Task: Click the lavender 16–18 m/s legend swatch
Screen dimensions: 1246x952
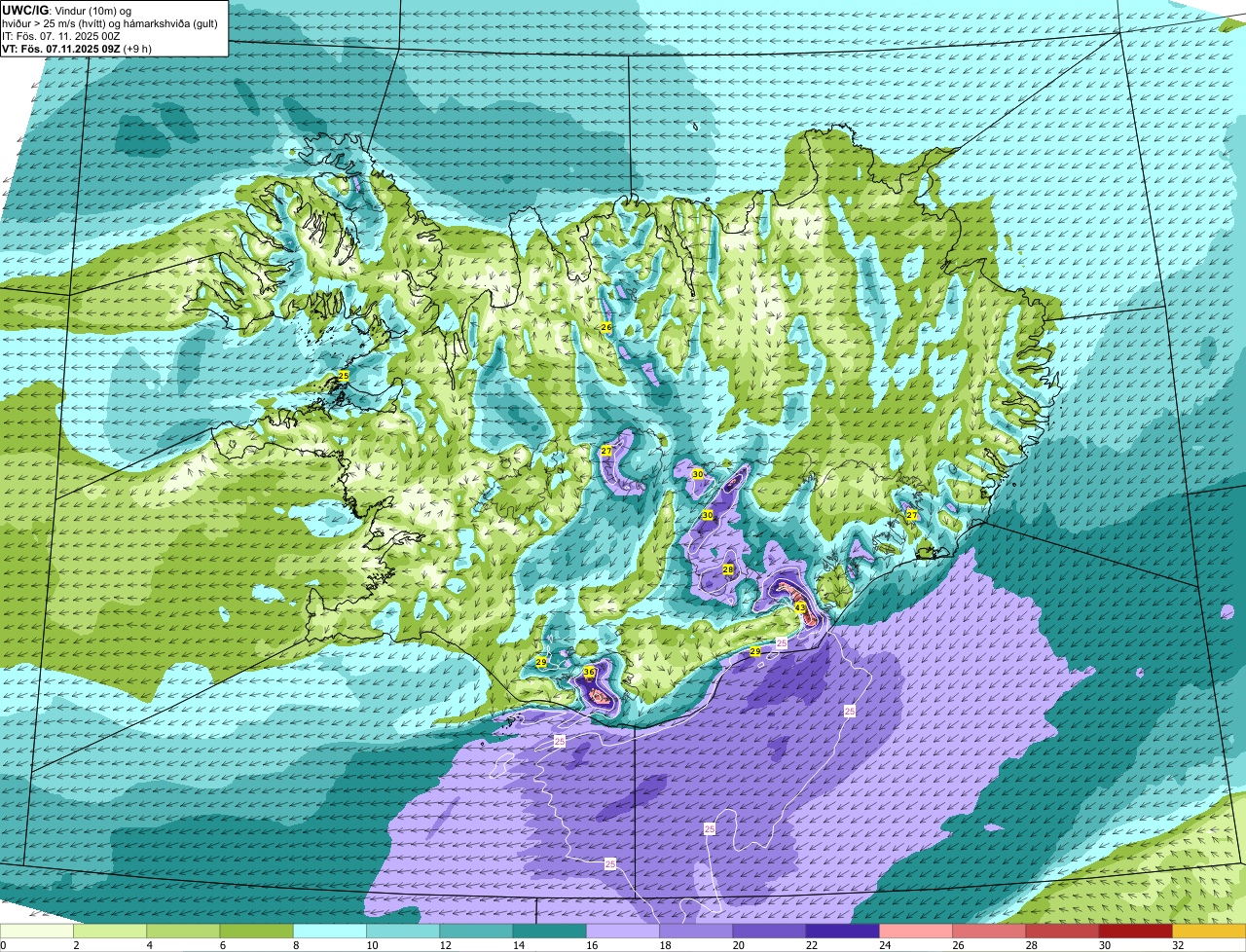Action: point(623,931)
